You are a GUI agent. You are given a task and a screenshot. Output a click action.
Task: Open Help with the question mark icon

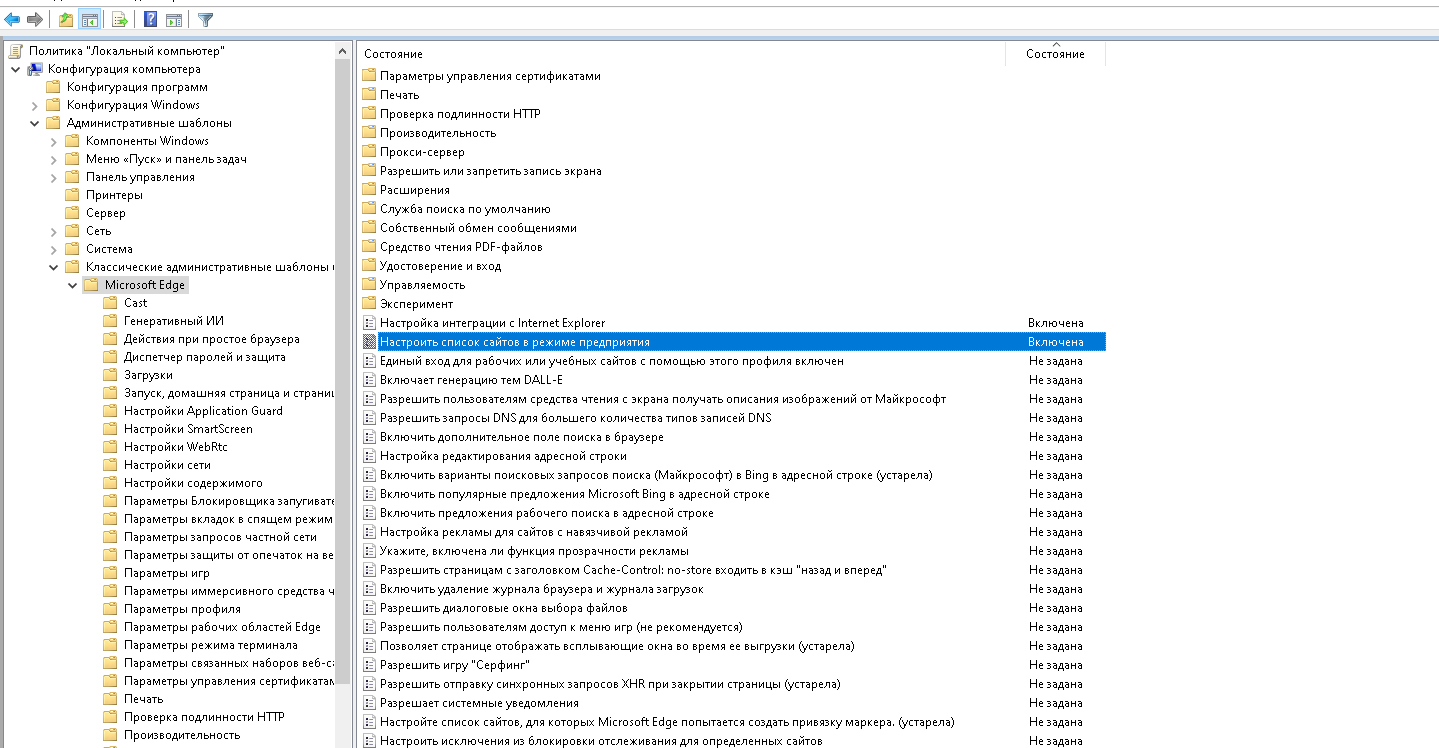click(x=150, y=19)
